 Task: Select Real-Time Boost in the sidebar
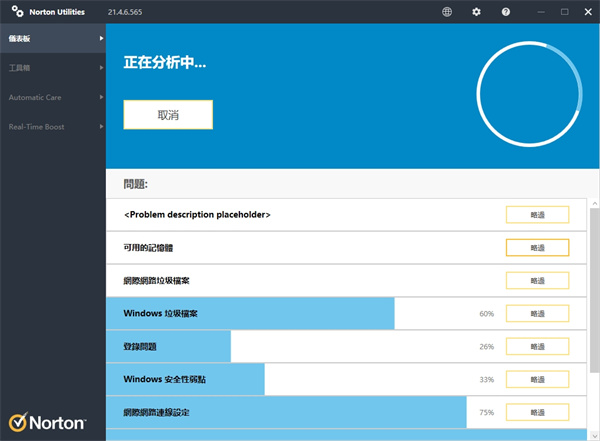click(36, 127)
